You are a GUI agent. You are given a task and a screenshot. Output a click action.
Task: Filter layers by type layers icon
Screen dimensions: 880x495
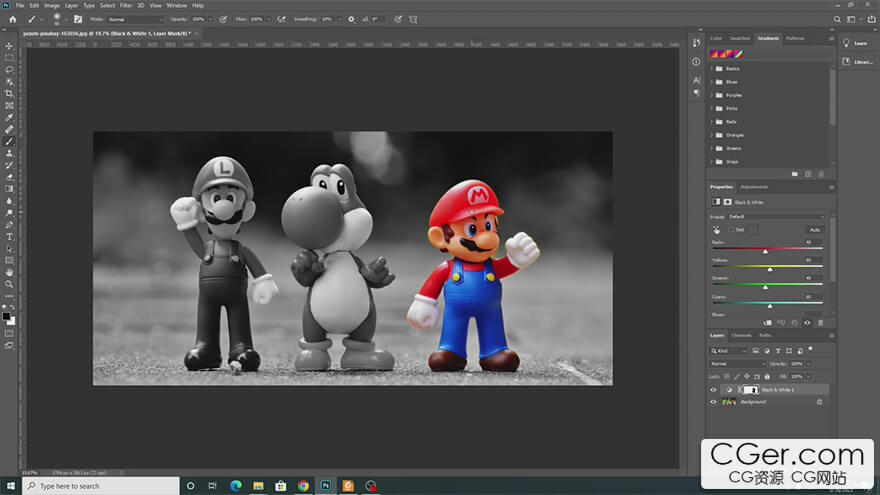pyautogui.click(x=778, y=351)
